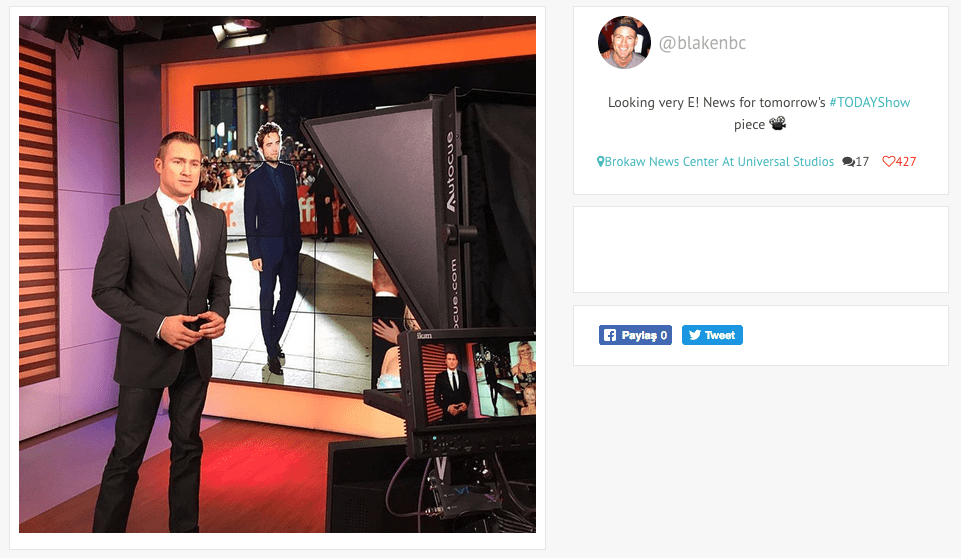Open Brokaw News Center At Universal Studios location
Screen dimensions: 961x558
click(719, 162)
